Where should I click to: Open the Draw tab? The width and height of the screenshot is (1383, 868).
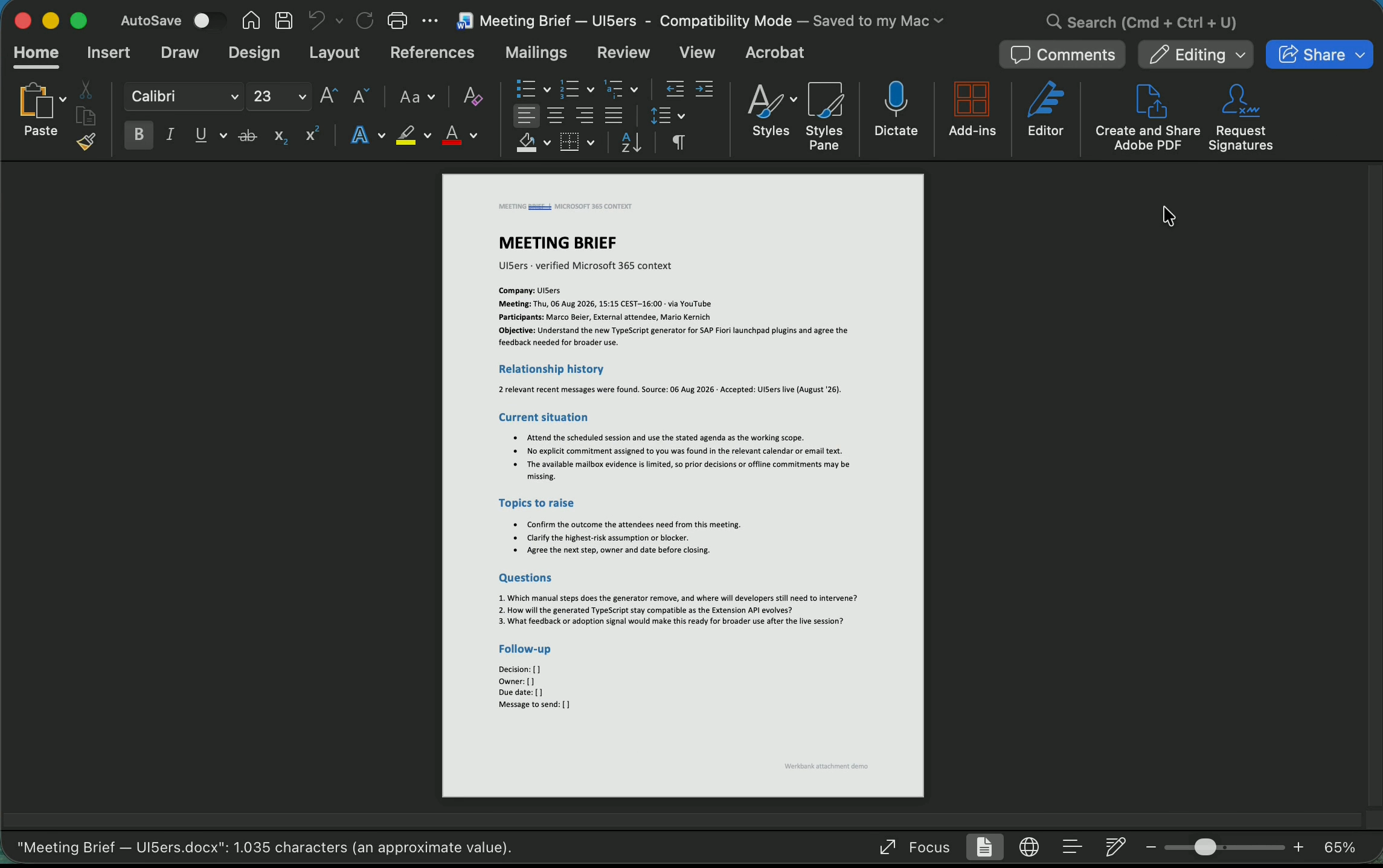180,53
